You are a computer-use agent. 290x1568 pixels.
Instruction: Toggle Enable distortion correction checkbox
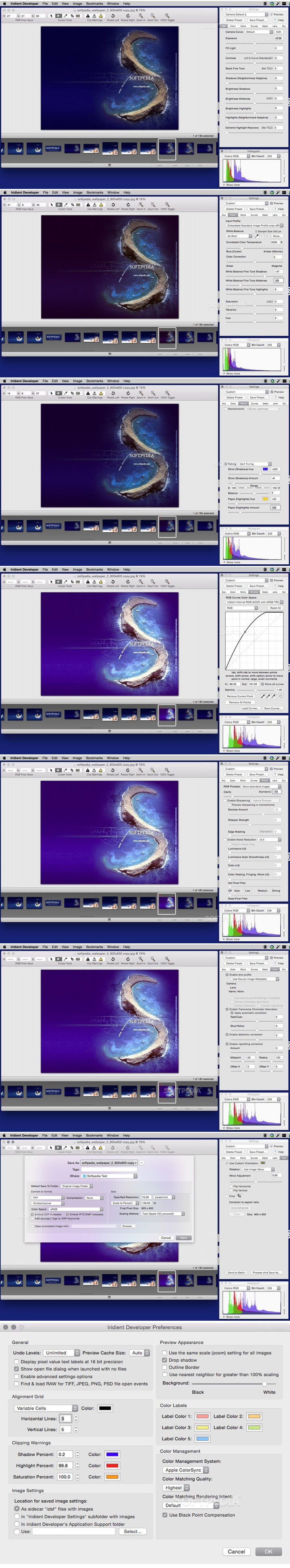[227, 1034]
